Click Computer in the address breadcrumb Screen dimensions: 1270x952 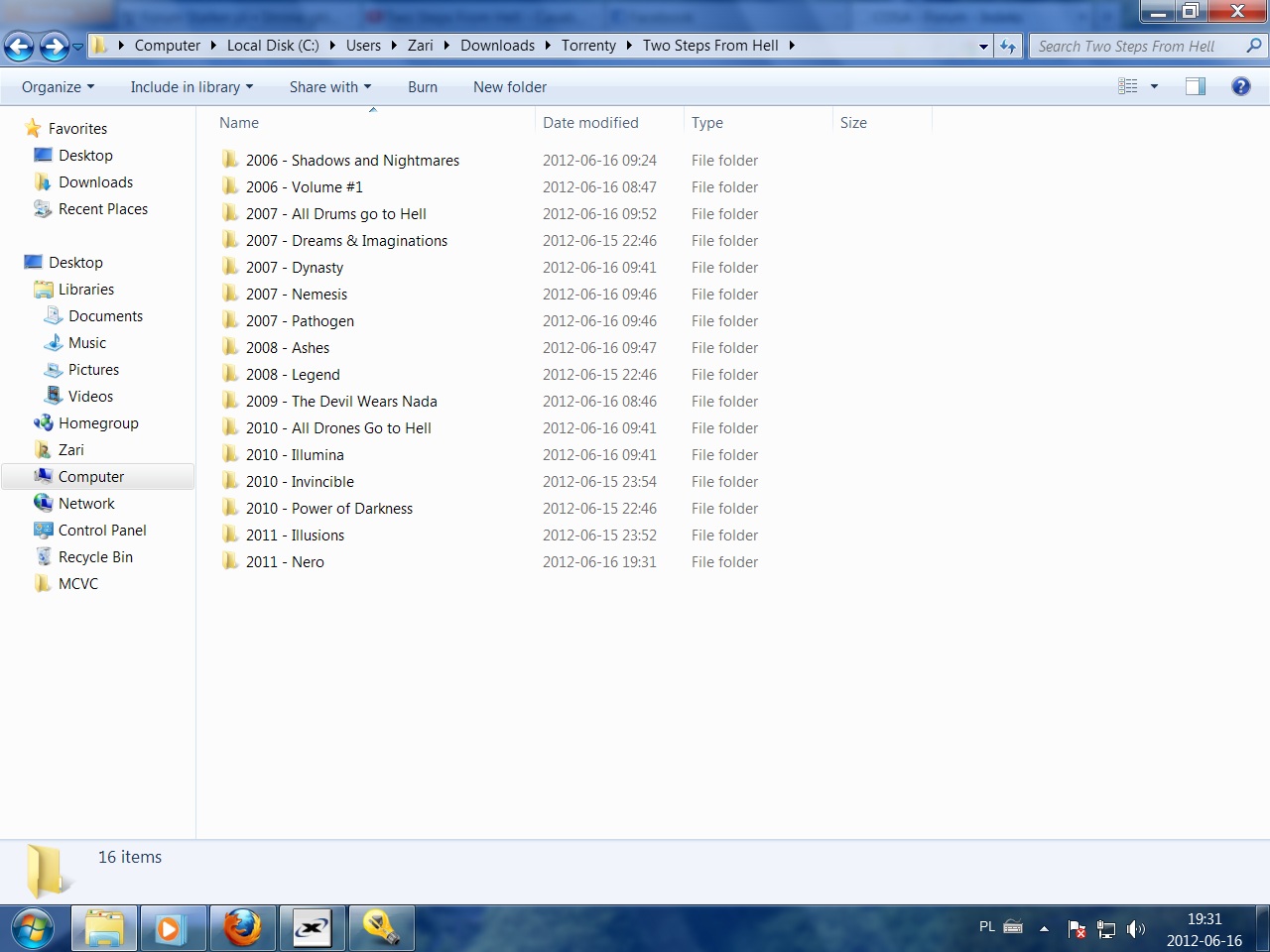(168, 46)
